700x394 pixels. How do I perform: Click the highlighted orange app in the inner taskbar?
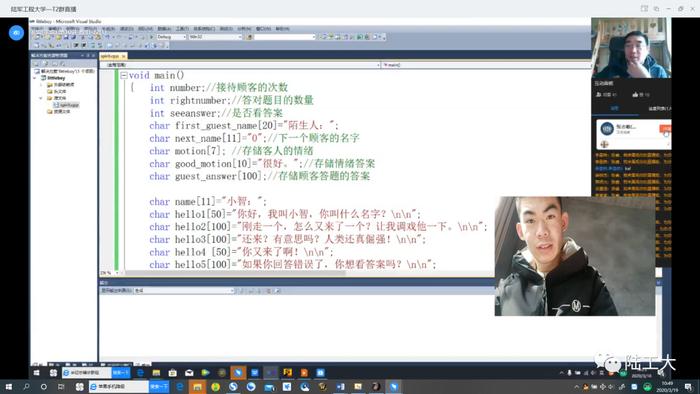[238, 373]
